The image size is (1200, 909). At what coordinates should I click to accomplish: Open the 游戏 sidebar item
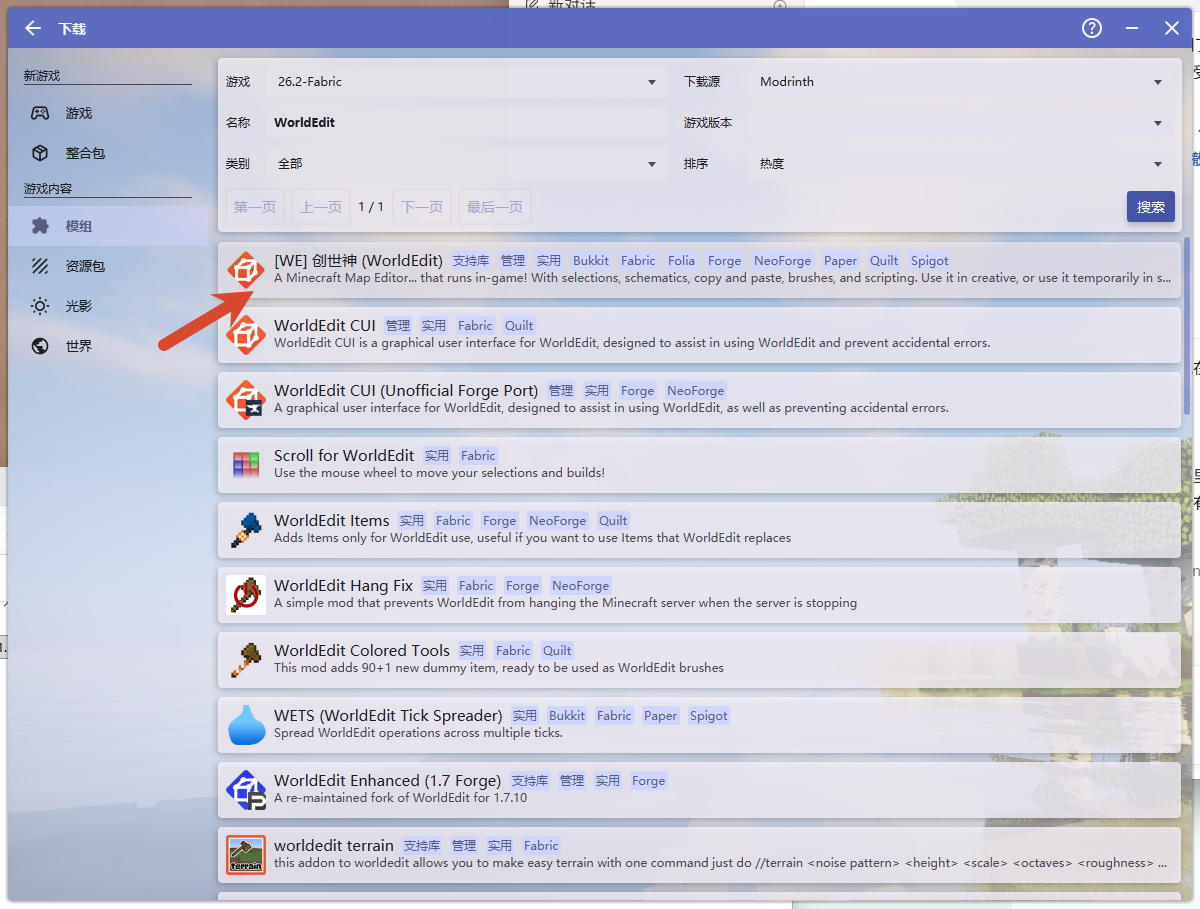point(108,114)
